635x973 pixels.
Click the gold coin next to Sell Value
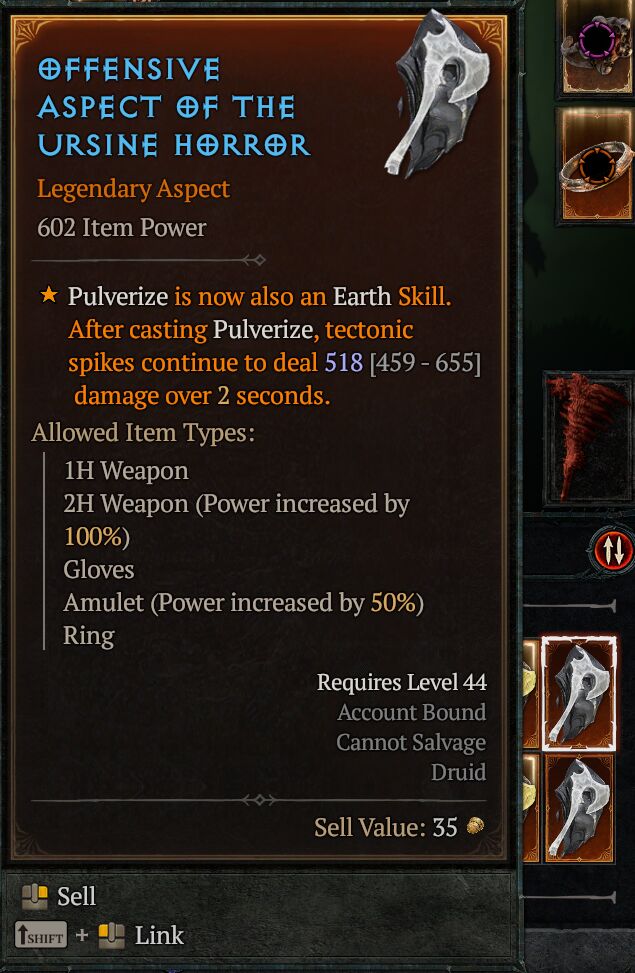coord(475,826)
